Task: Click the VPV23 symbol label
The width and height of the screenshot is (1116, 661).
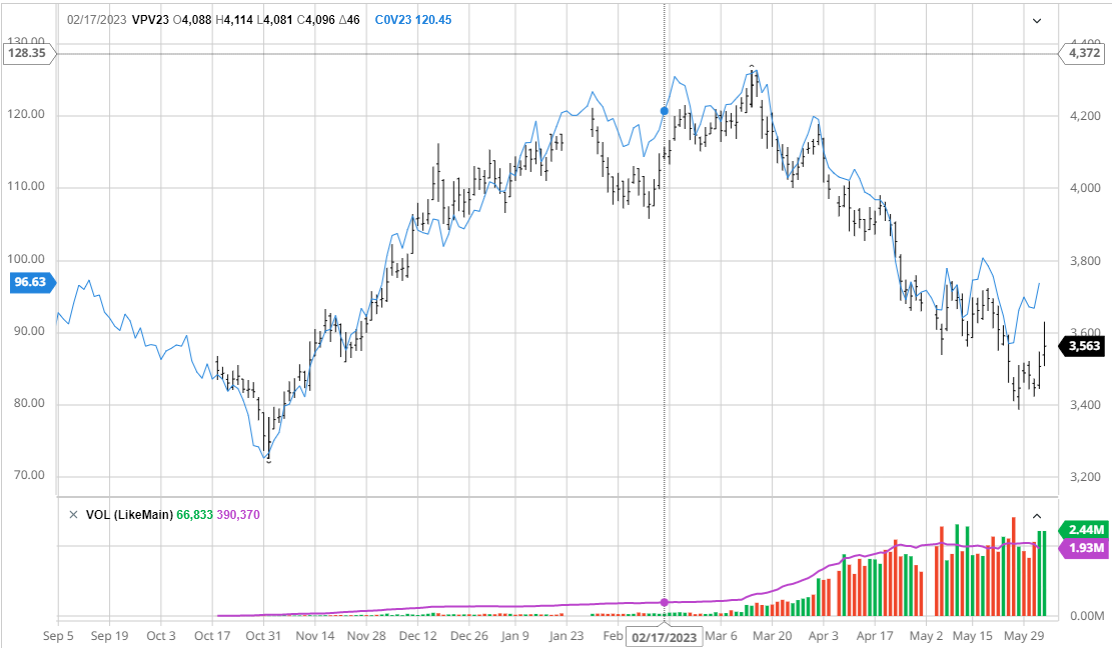Action: coord(153,20)
